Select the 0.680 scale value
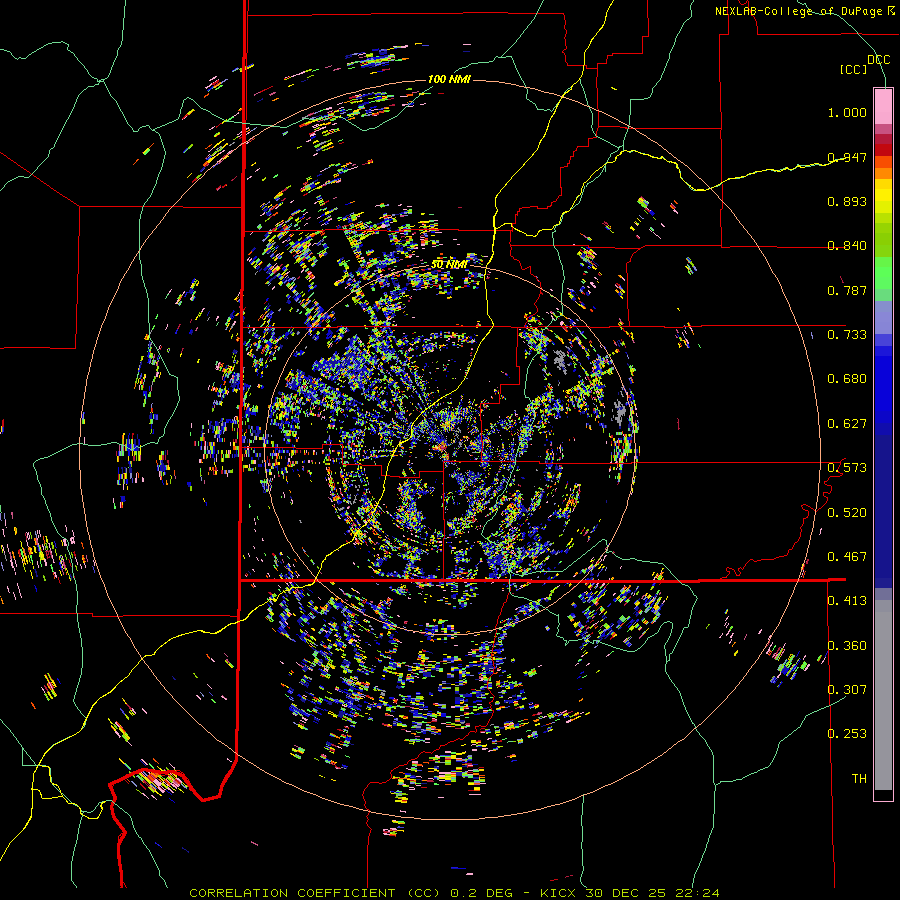Image resolution: width=900 pixels, height=900 pixels. pos(847,379)
